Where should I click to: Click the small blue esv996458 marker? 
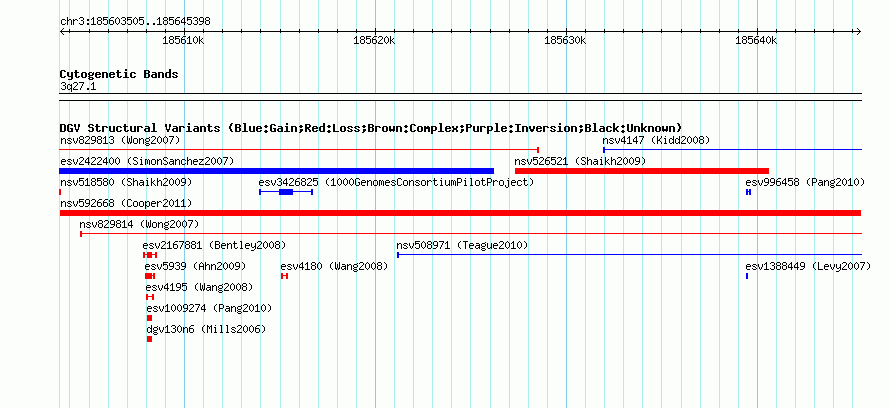pyautogui.click(x=748, y=192)
